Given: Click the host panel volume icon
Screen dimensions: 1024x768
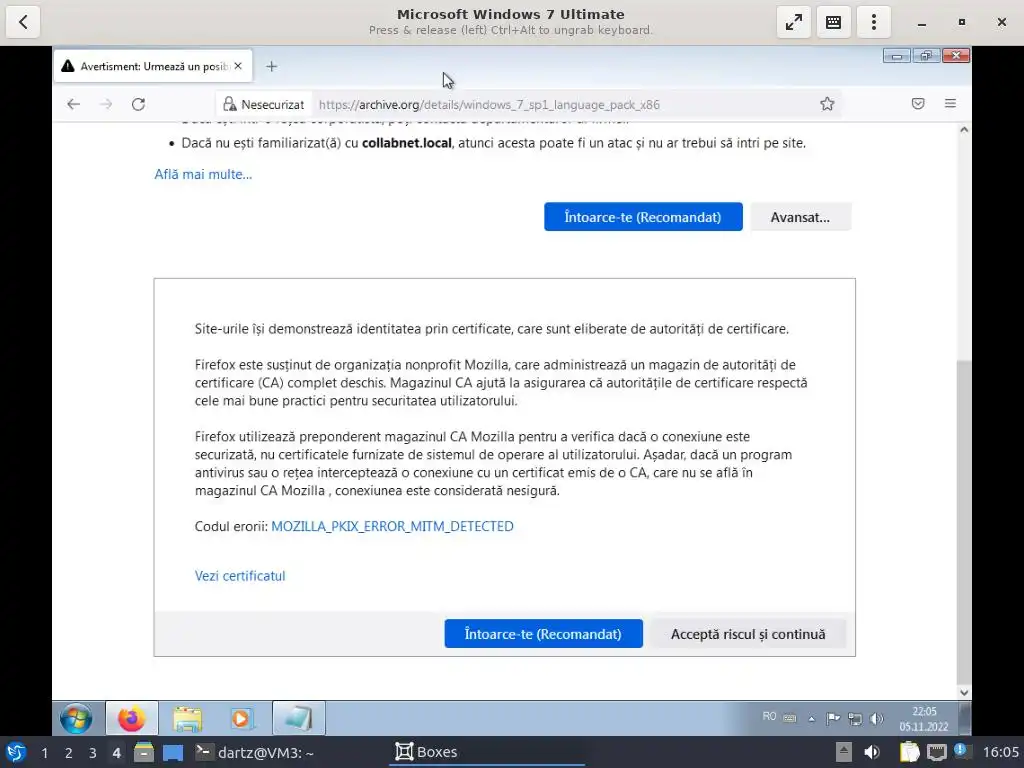Looking at the screenshot, I should tap(872, 752).
